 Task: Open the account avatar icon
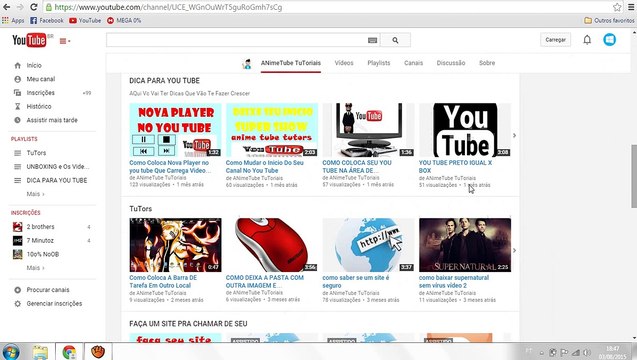pos(609,40)
